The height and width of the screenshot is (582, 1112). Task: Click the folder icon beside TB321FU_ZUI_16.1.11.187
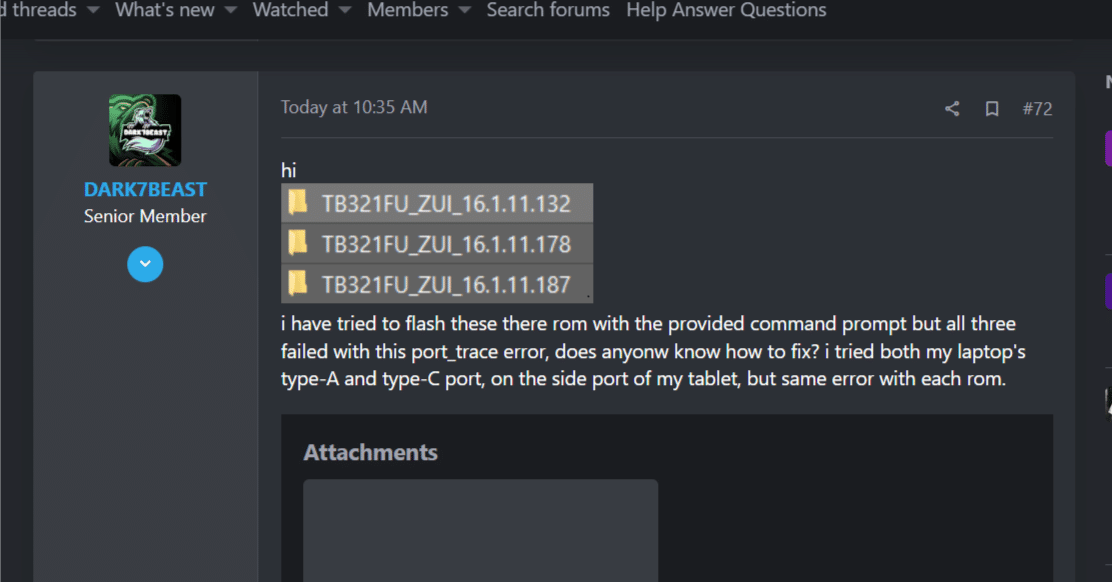point(297,283)
